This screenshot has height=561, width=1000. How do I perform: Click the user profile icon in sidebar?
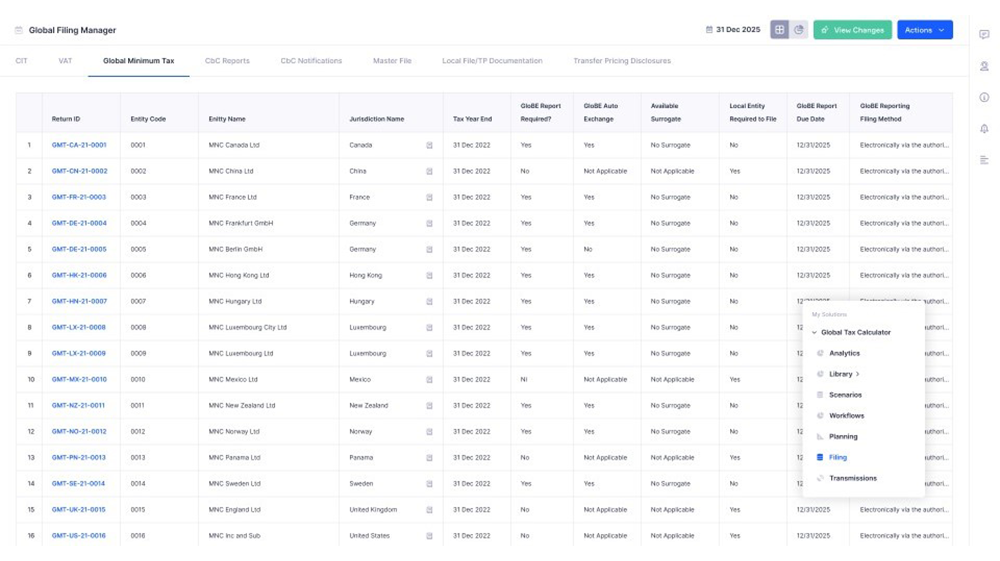point(984,67)
